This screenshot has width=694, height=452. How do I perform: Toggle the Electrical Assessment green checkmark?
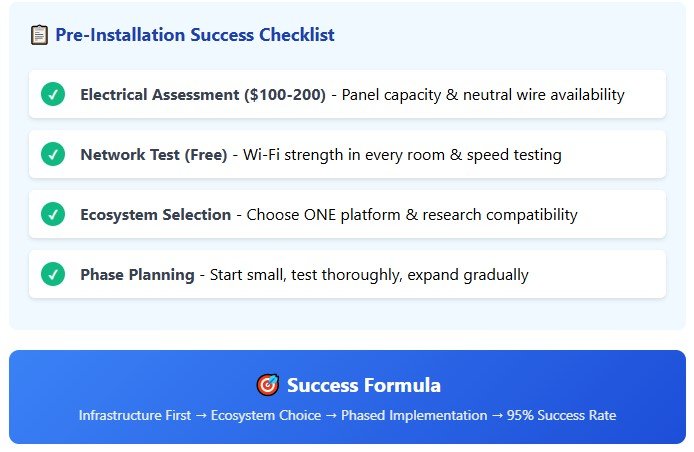[53, 94]
